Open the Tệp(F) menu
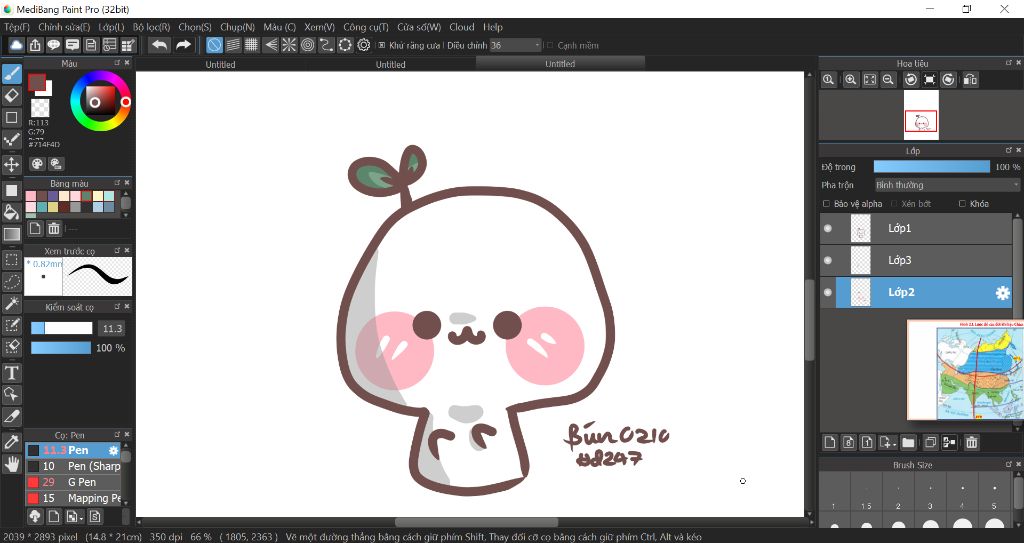 tap(17, 27)
